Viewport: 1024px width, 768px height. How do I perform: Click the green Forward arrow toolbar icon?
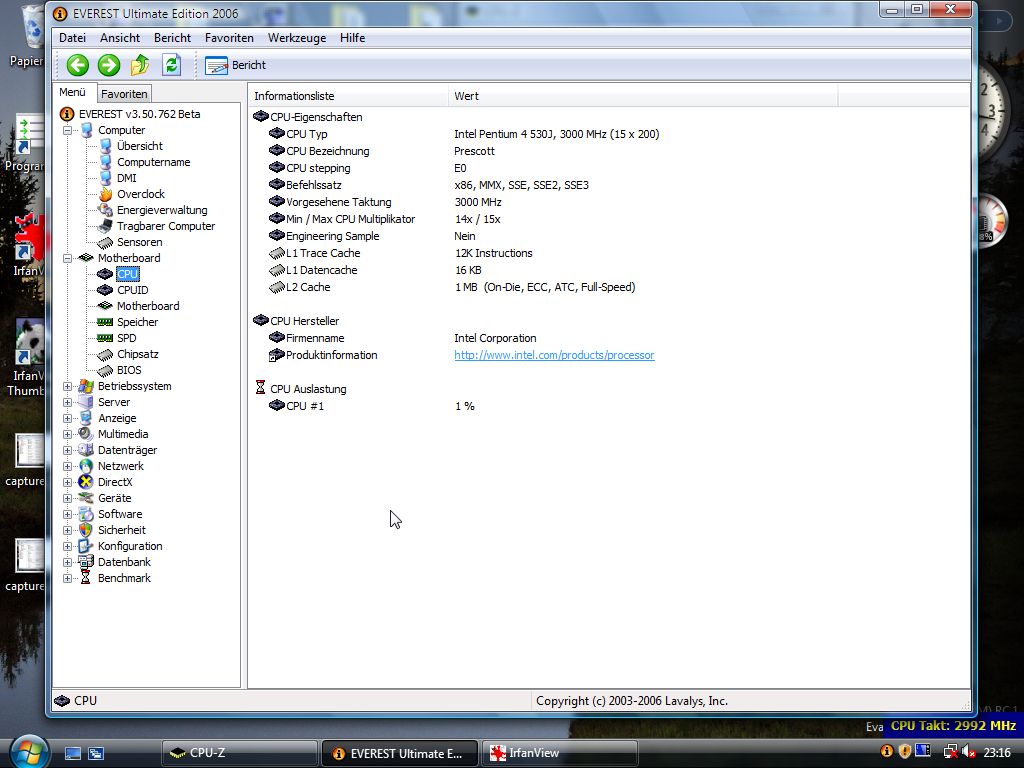109,65
